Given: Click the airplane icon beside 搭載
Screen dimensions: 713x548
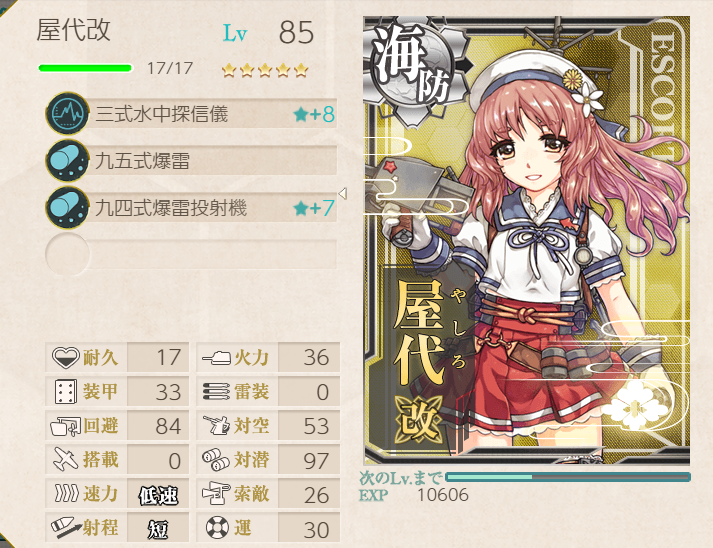Looking at the screenshot, I should tap(65, 459).
